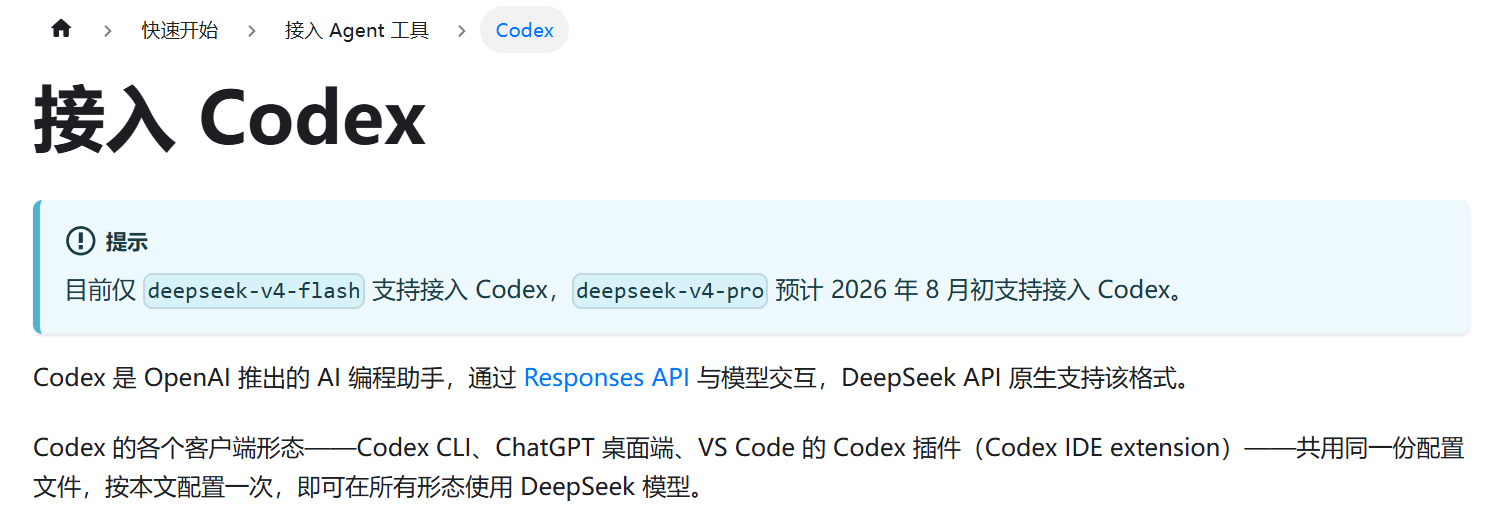1497x513 pixels.
Task: Click the deepseek-v4-flash code label
Action: (254, 291)
